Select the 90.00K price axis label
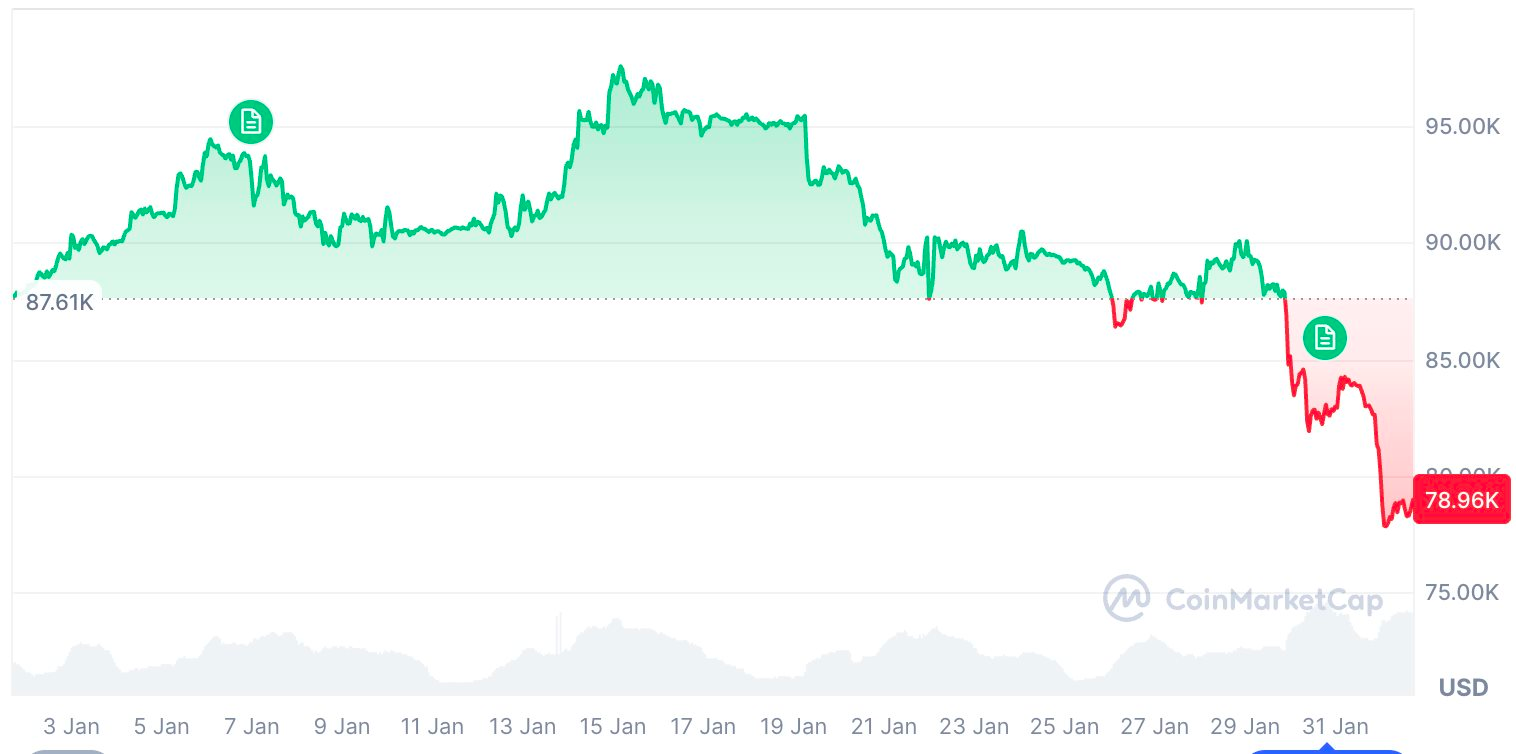1516x754 pixels. (1463, 243)
